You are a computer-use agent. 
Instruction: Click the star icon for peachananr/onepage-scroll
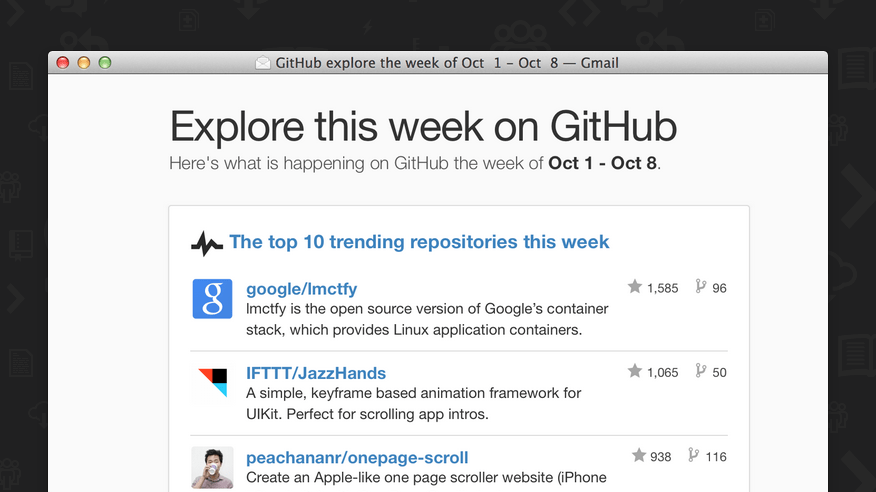(638, 455)
